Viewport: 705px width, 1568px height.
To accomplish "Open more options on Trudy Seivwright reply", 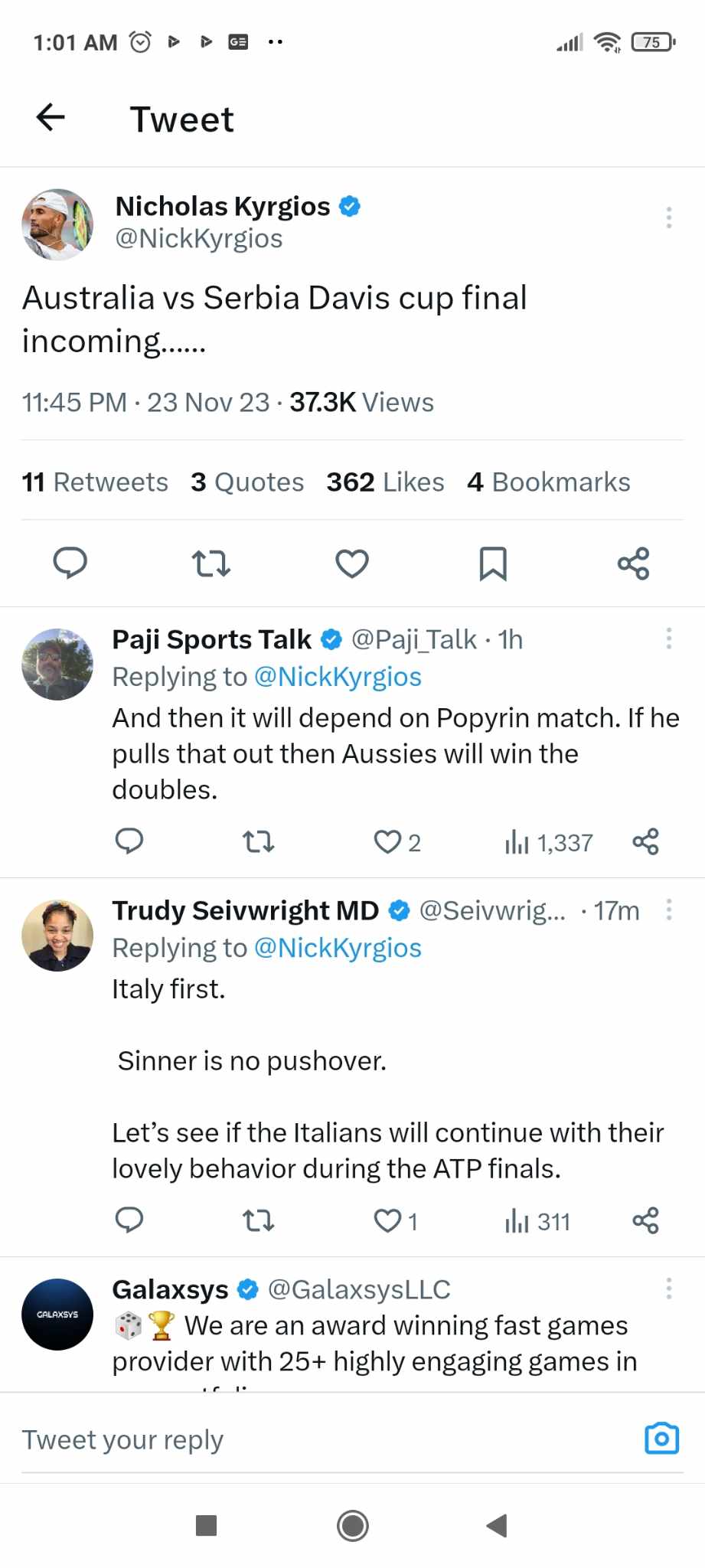I will click(x=669, y=910).
